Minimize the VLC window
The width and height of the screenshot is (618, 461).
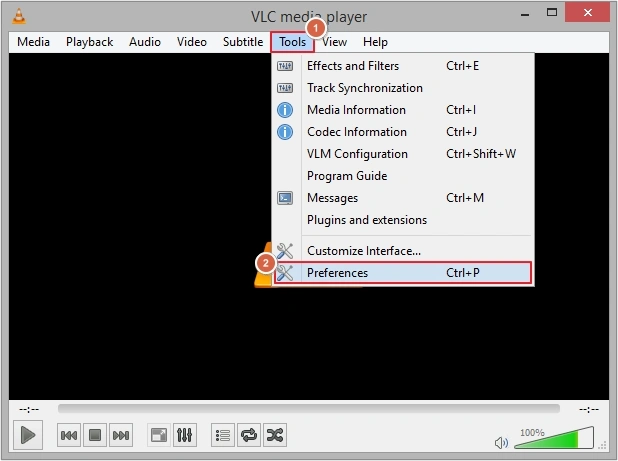(525, 14)
